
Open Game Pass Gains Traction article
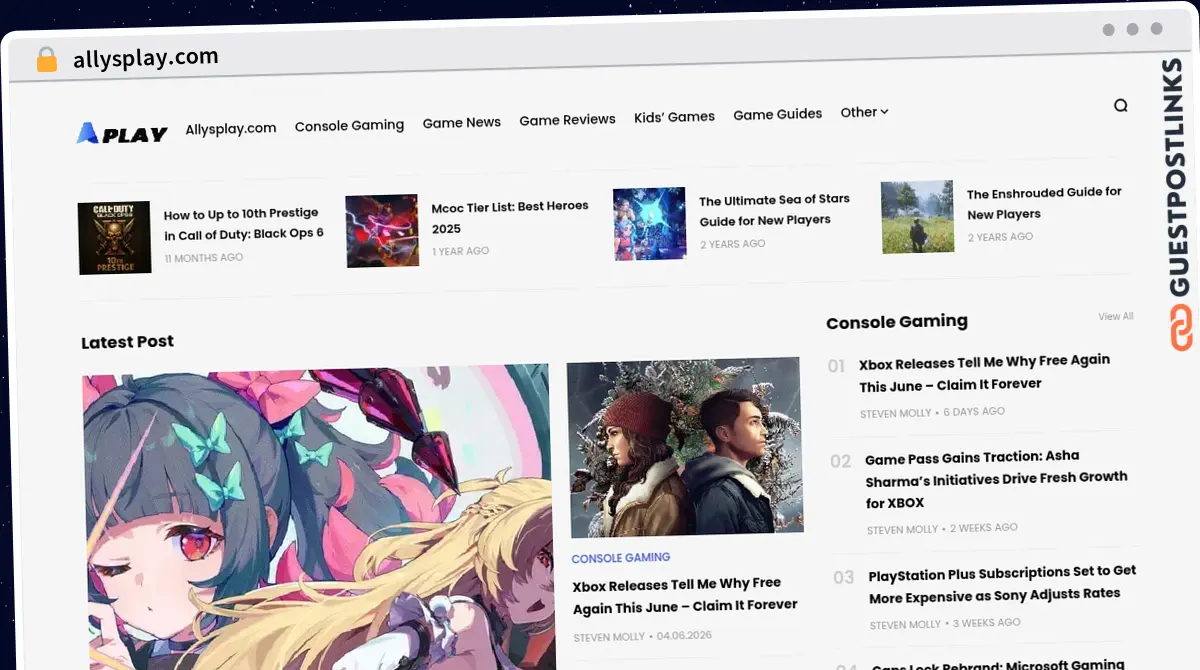tap(996, 479)
